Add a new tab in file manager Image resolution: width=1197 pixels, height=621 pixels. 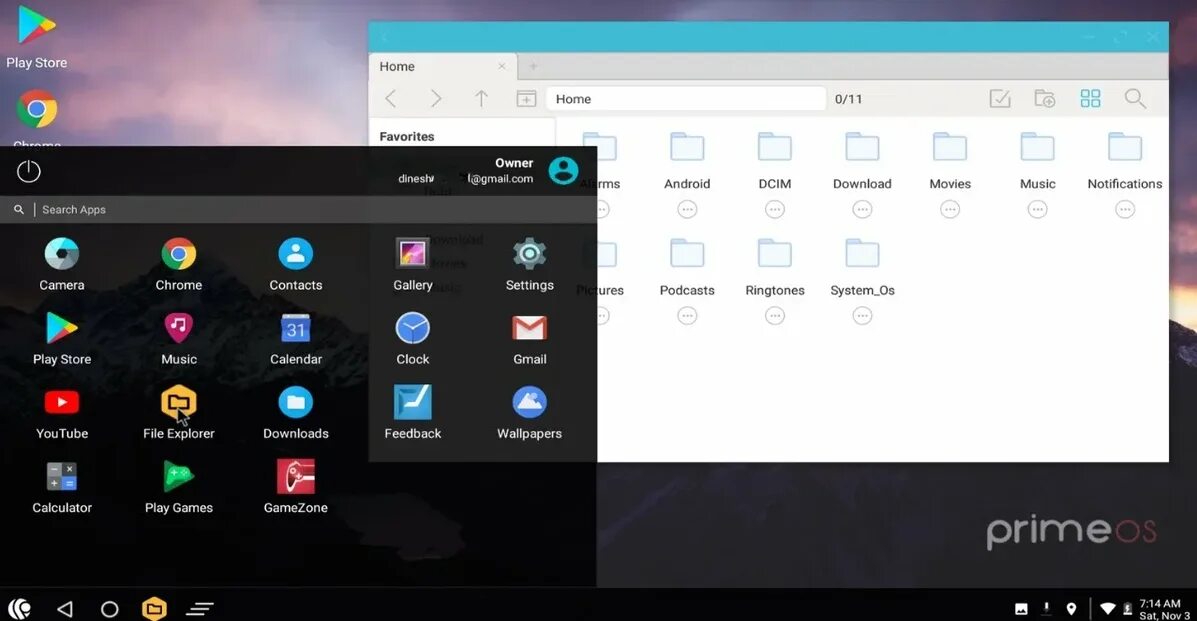pos(533,66)
